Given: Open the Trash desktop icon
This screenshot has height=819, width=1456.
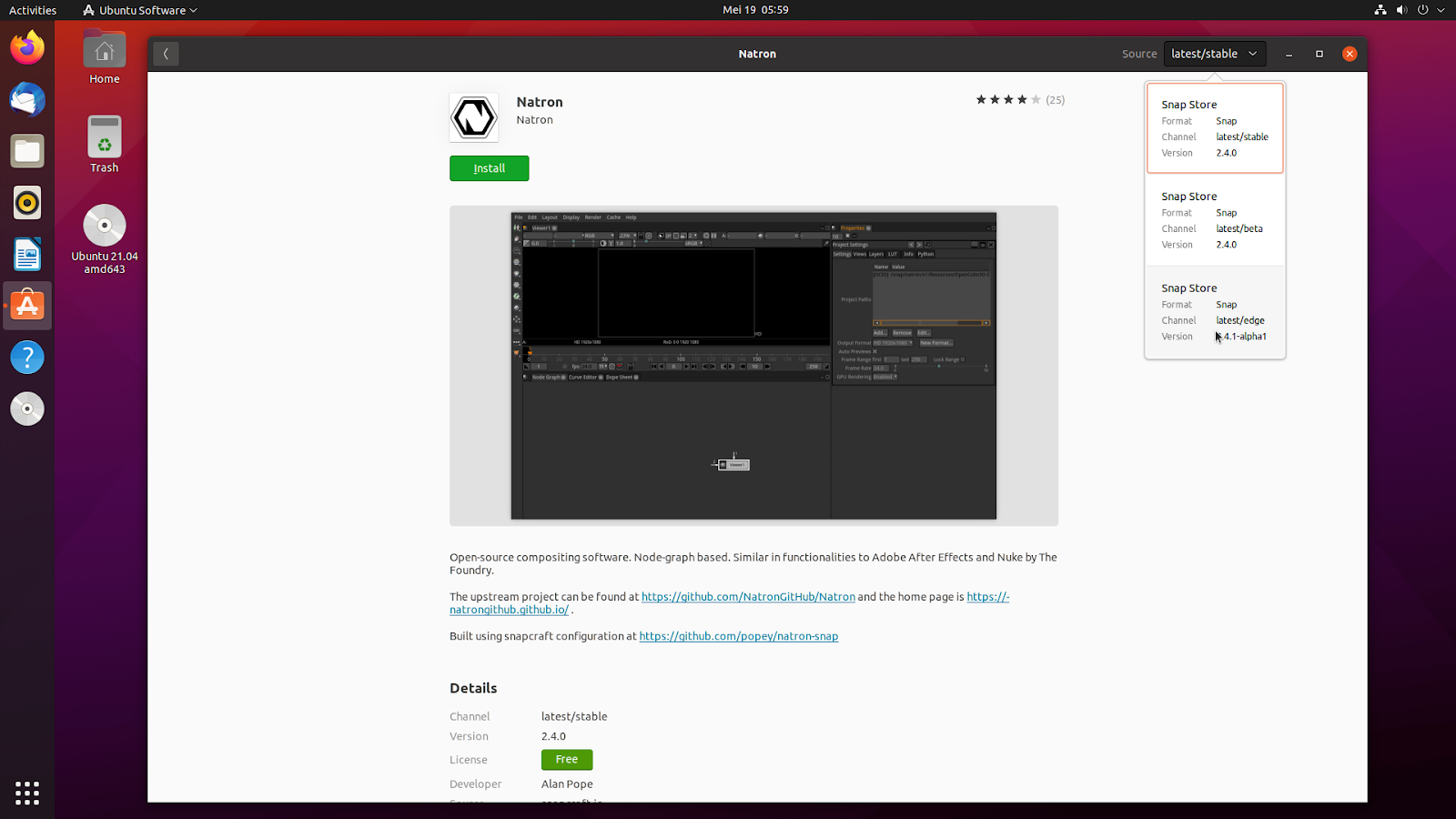Looking at the screenshot, I should click(x=105, y=144).
